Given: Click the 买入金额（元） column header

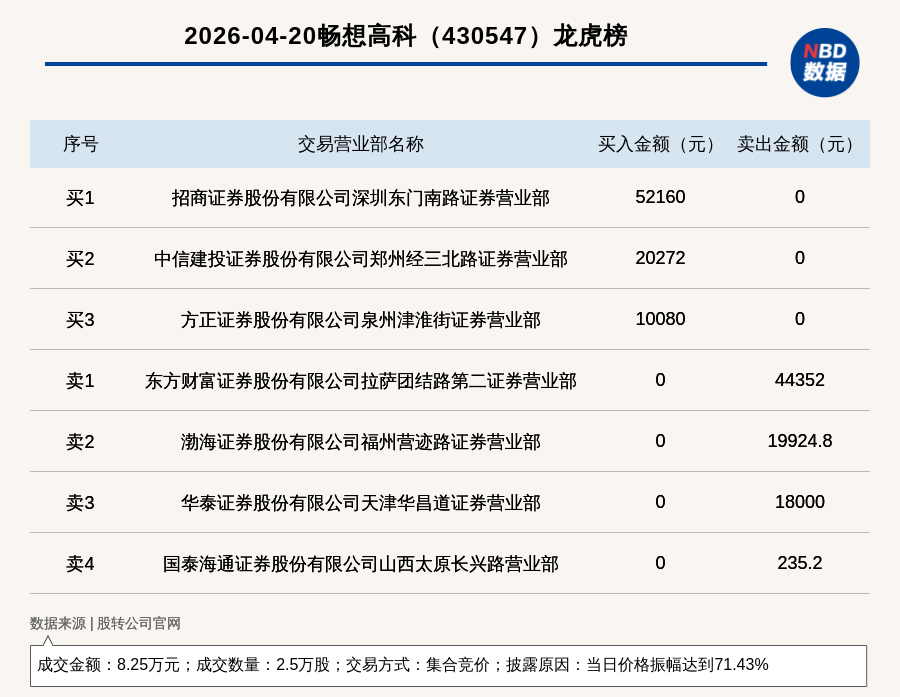Looking at the screenshot, I should pos(660,144).
